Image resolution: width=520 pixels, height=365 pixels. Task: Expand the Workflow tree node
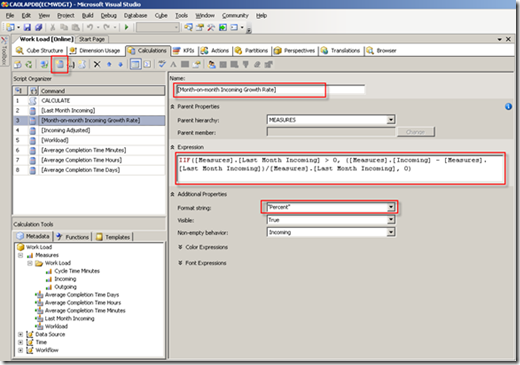click(20, 350)
